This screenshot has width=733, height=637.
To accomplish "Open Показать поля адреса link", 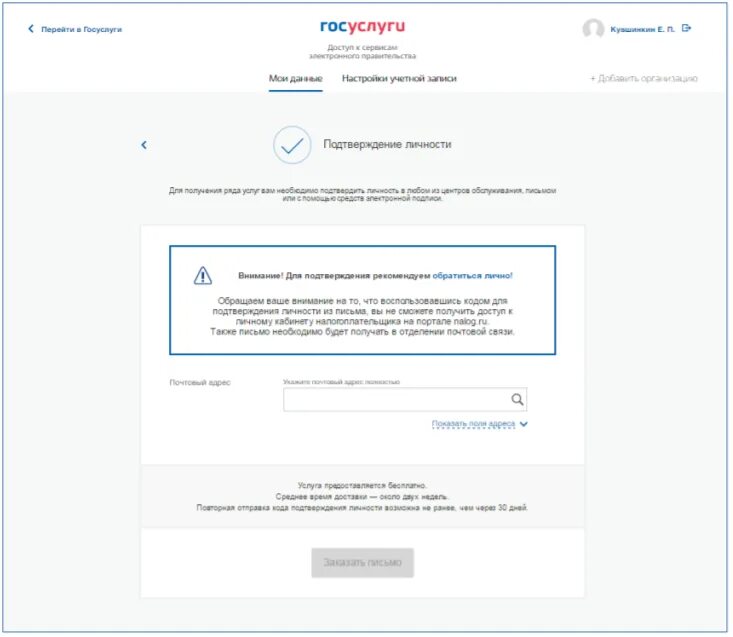I will pos(473,424).
